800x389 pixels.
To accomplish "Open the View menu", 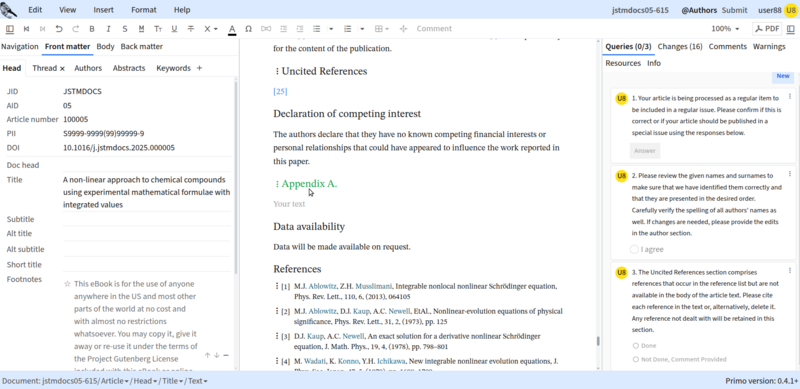I will point(67,10).
